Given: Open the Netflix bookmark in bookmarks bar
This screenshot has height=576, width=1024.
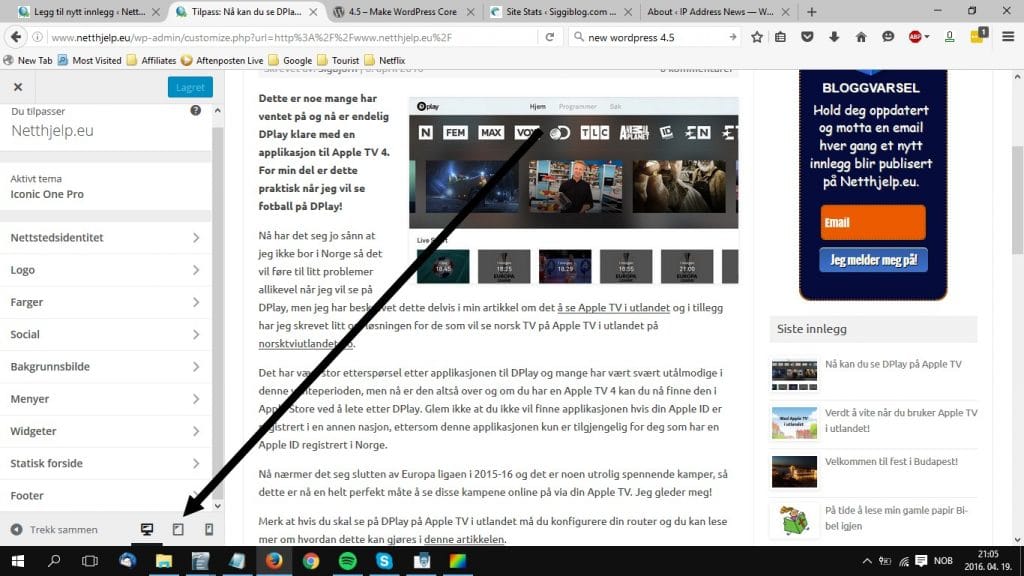Looking at the screenshot, I should tap(384, 60).
